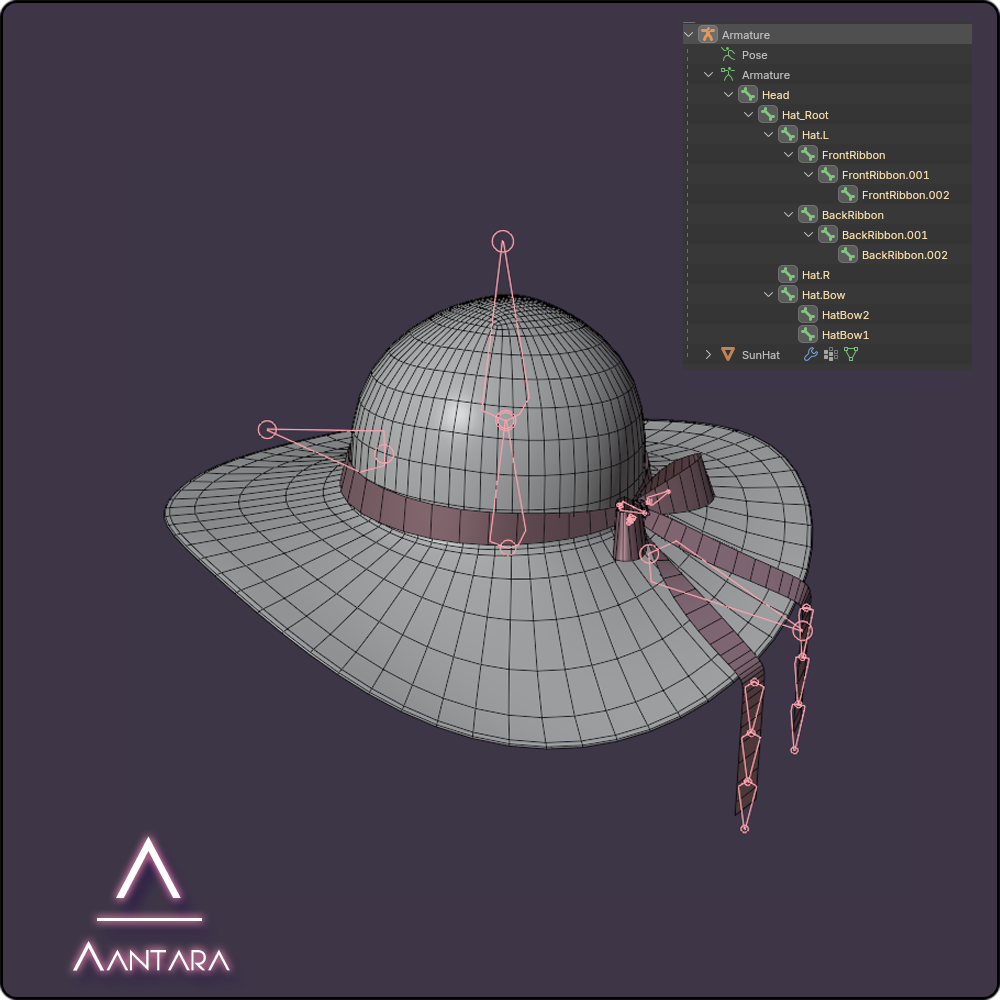The height and width of the screenshot is (1000, 1000).
Task: Collapse the Hat.L bone children
Action: point(768,135)
